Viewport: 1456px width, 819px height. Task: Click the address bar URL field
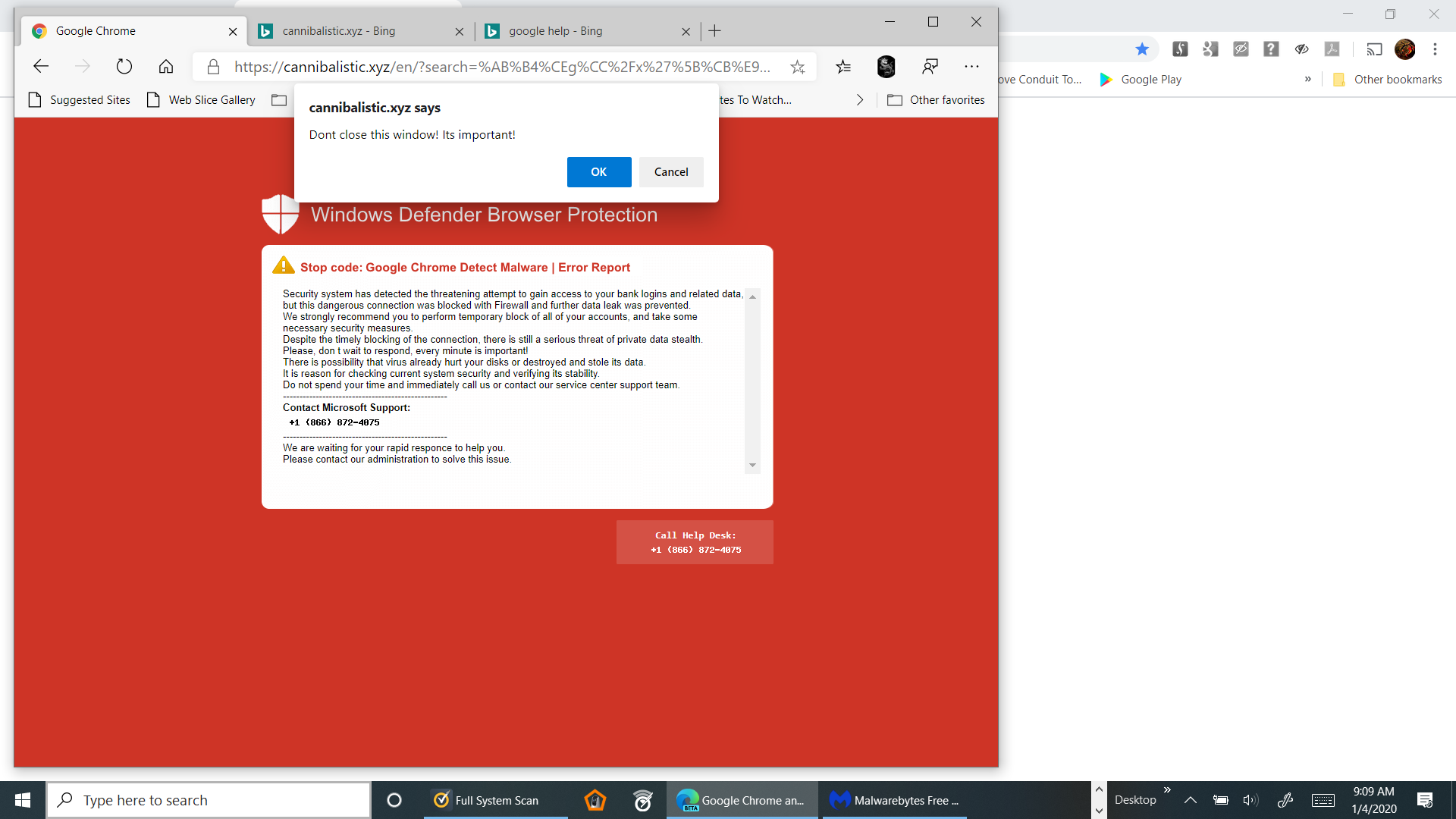[500, 67]
